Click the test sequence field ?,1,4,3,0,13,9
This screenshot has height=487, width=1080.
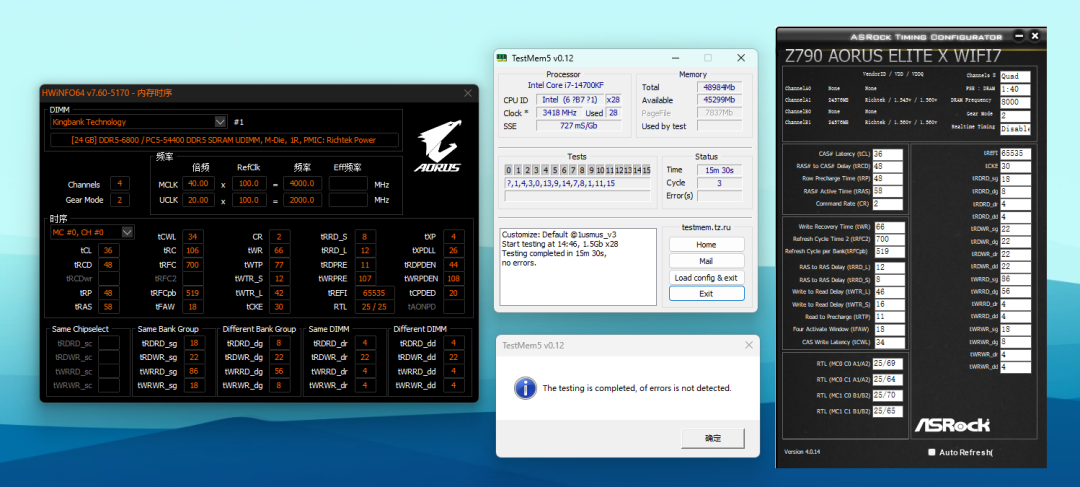(x=577, y=183)
